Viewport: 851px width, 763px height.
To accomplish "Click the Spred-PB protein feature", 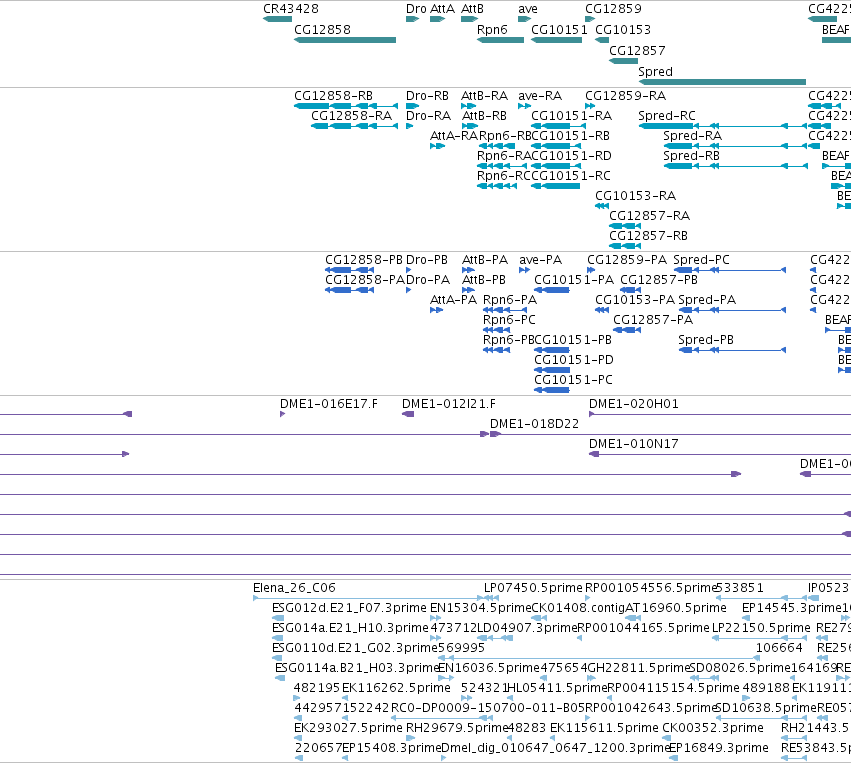I will tap(732, 351).
